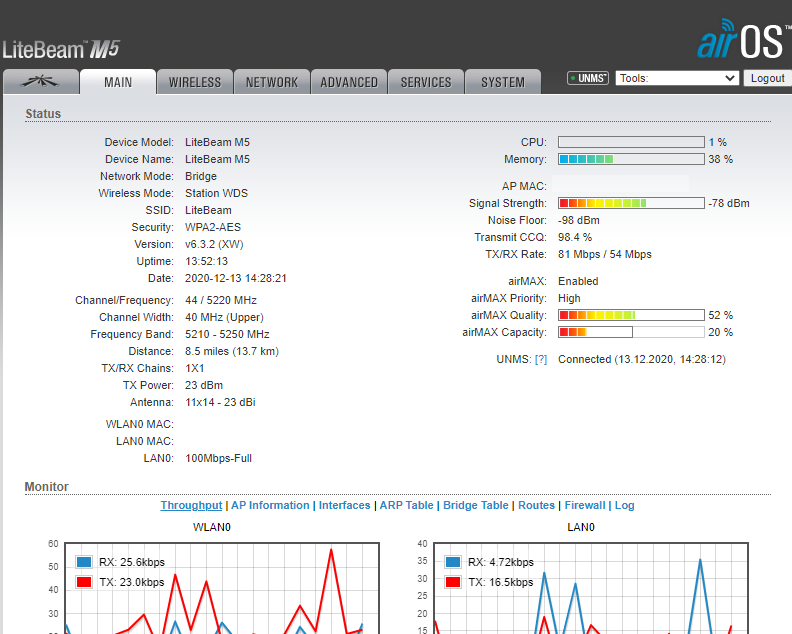
Task: Click the Channel/Frequency value 44 / 5220 MHz
Action: 221,300
